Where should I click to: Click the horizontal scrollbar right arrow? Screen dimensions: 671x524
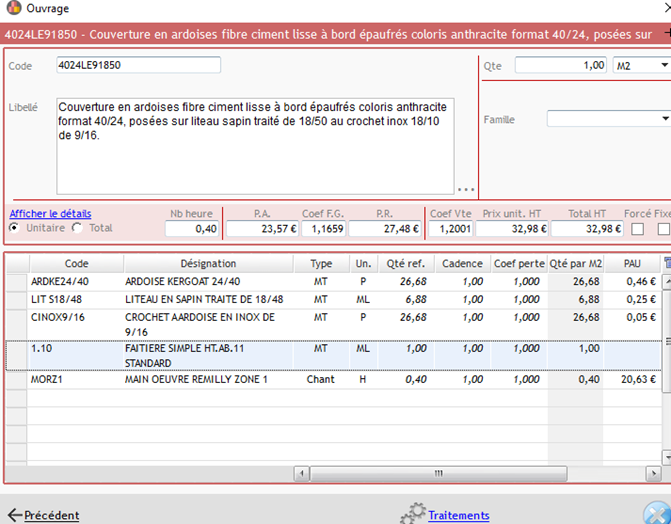pyautogui.click(x=653, y=473)
